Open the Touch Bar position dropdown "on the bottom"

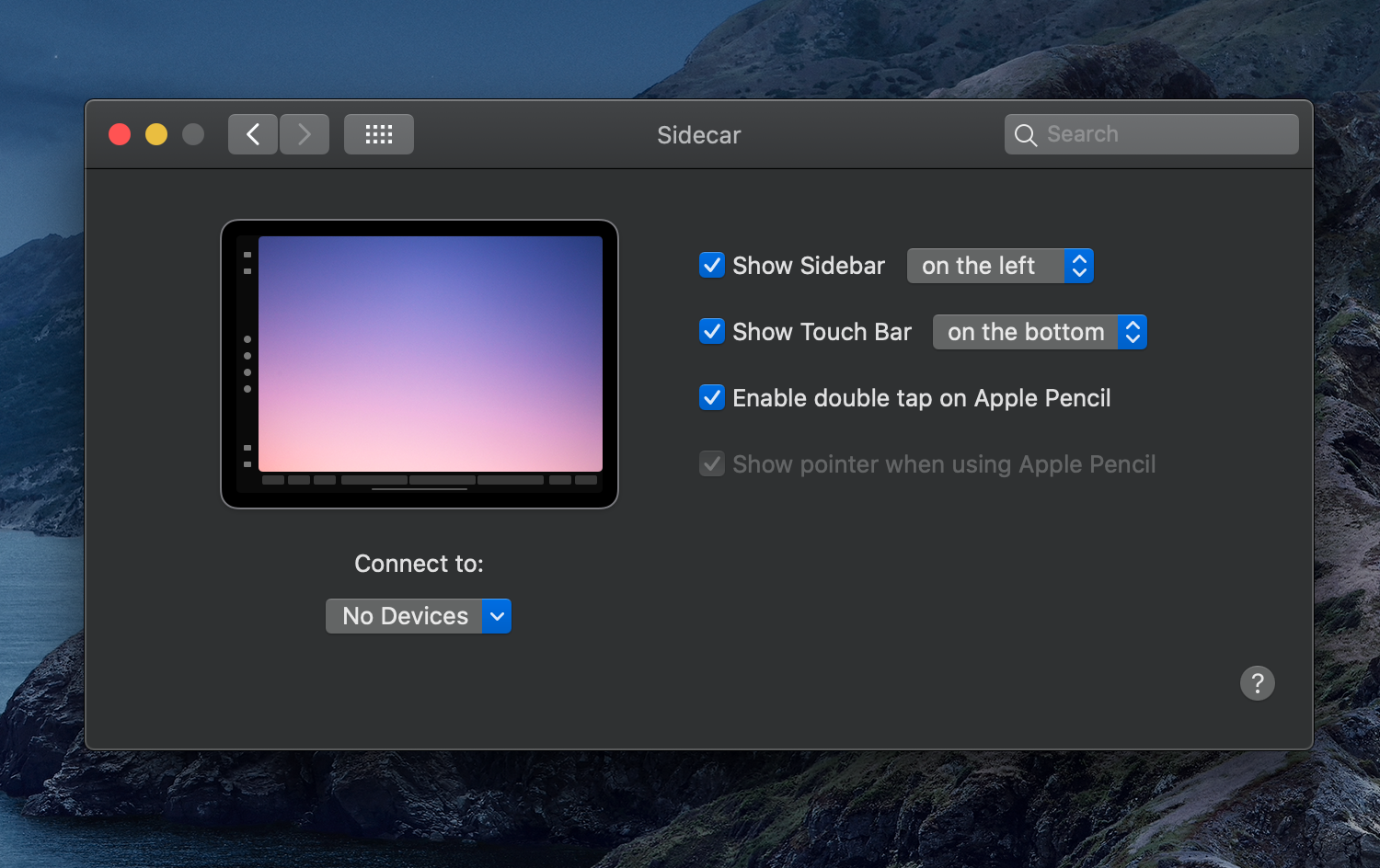tap(1040, 332)
